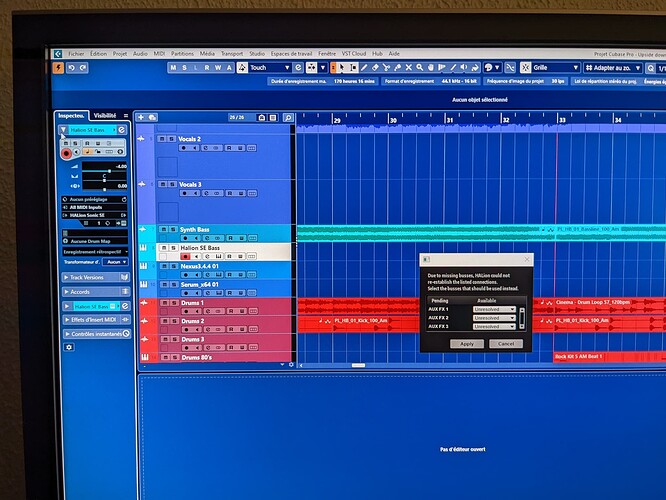Image resolution: width=666 pixels, height=500 pixels.
Task: Click the Add Track plus icon
Action: (x=141, y=117)
